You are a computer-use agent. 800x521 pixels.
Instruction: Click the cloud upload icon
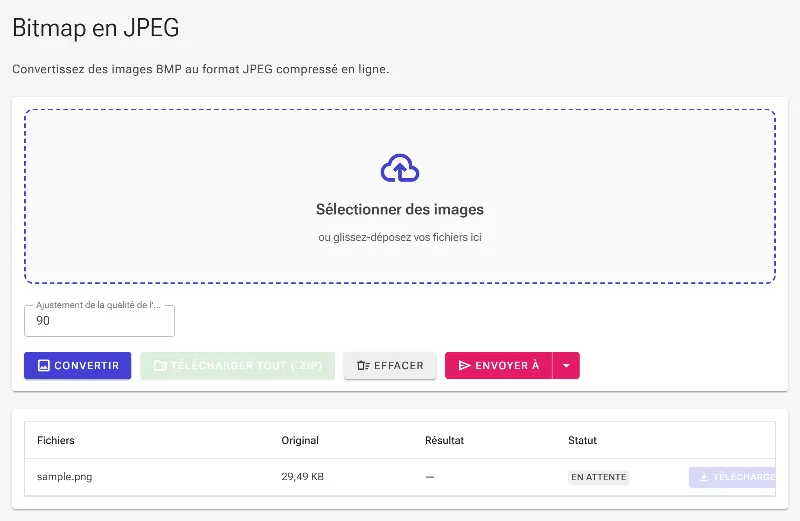(x=400, y=168)
